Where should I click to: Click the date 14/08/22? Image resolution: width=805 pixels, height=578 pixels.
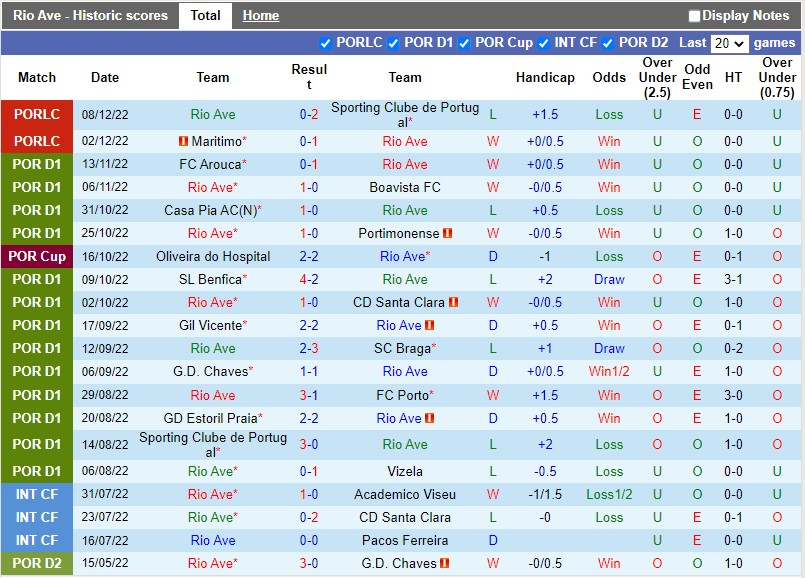coord(105,445)
